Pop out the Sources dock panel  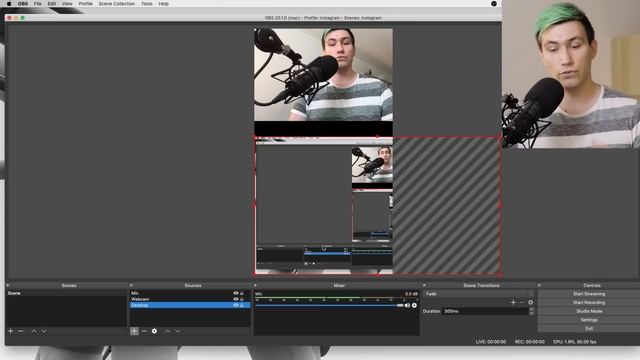(x=131, y=285)
